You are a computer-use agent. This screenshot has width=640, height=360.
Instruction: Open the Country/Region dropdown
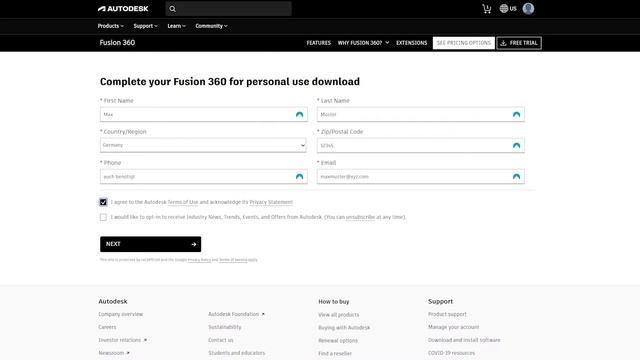203,145
